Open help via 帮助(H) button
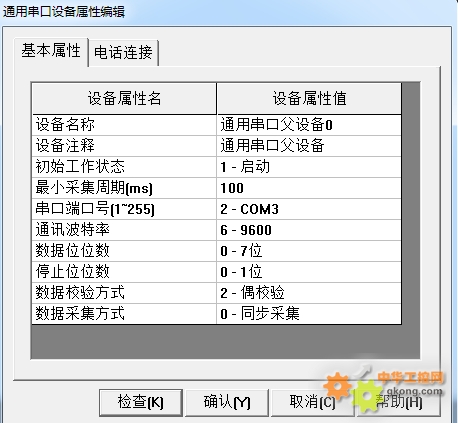The width and height of the screenshot is (458, 423). [399, 402]
